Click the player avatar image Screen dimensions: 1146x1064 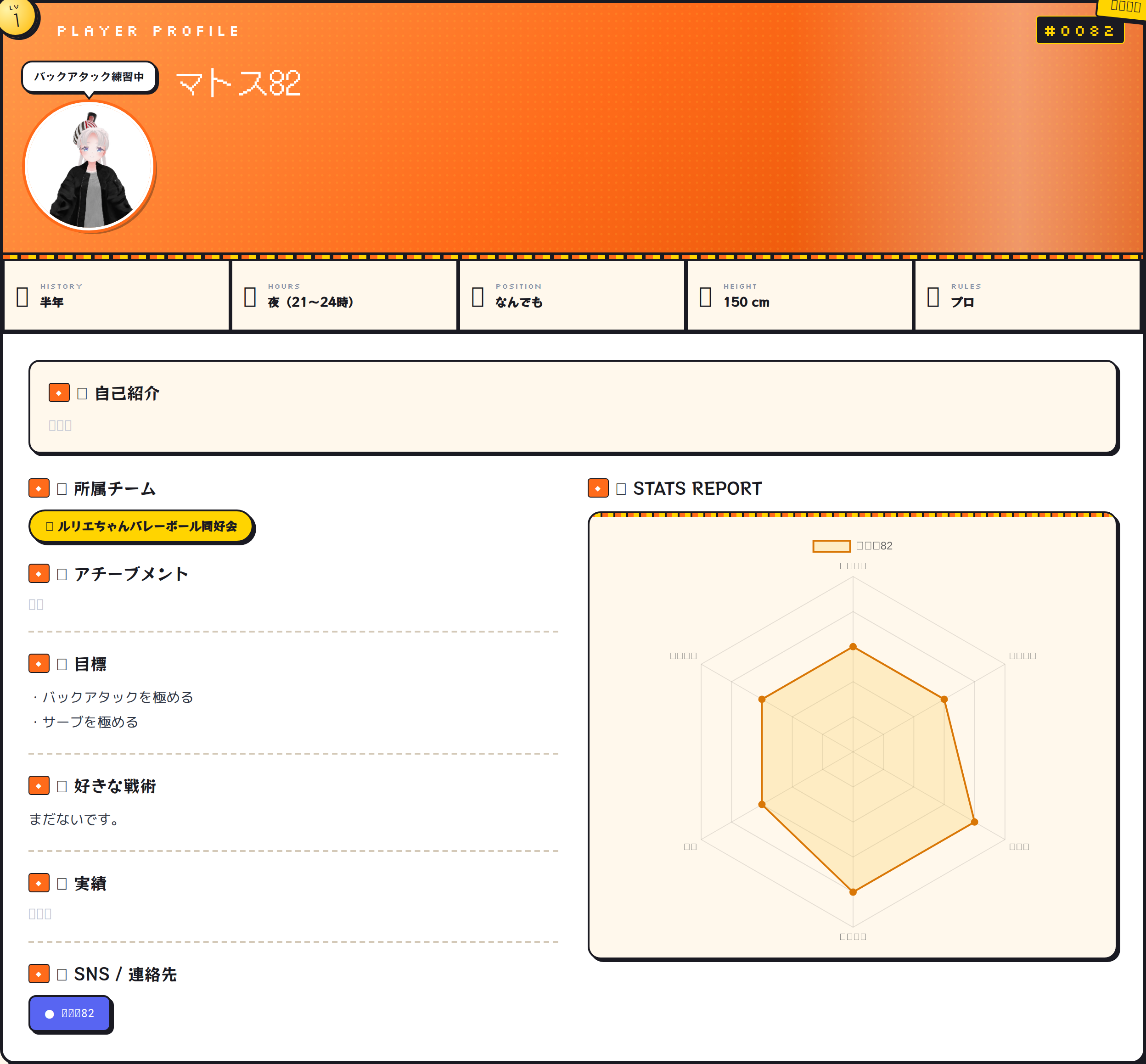point(89,166)
